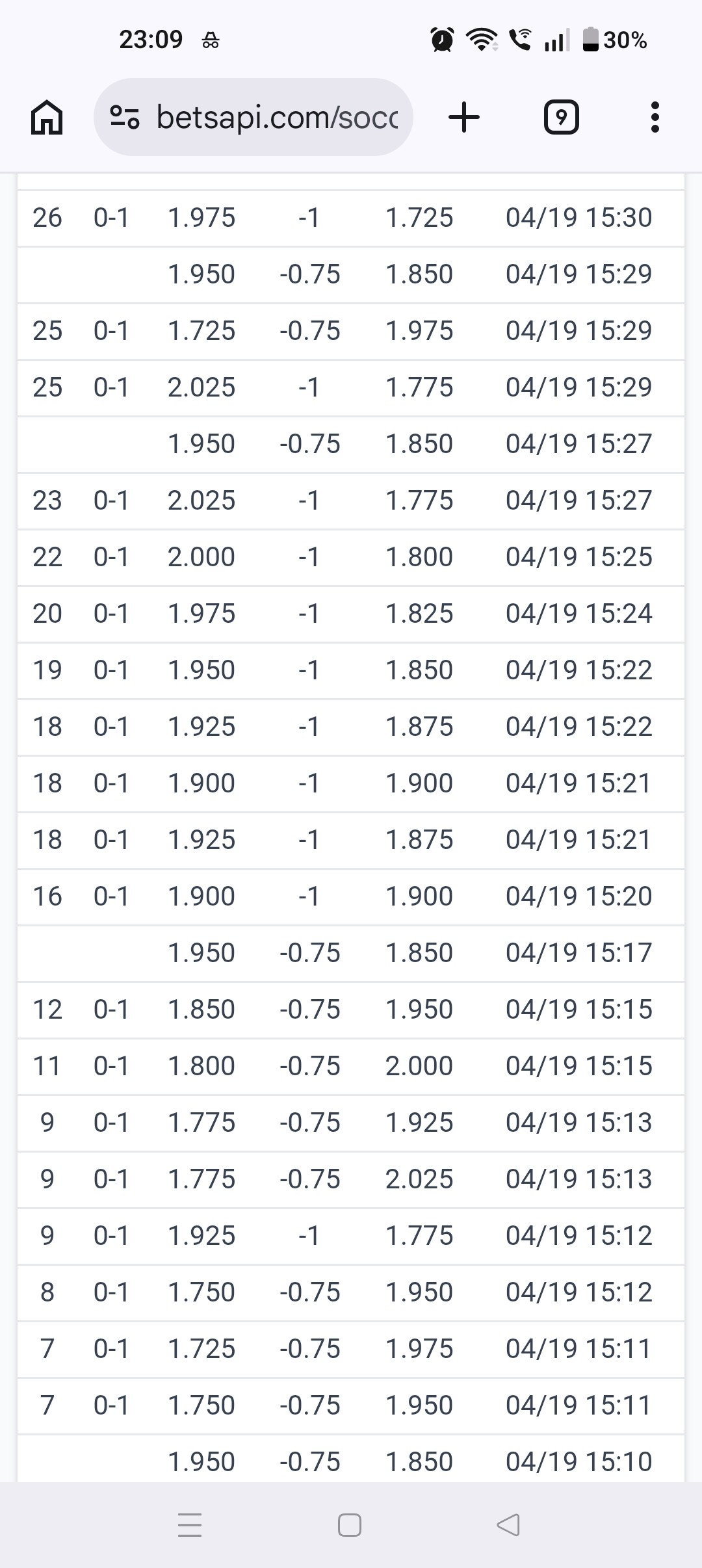Viewport: 702px width, 1568px height.
Task: Tap the Chrome home icon
Action: coord(47,118)
